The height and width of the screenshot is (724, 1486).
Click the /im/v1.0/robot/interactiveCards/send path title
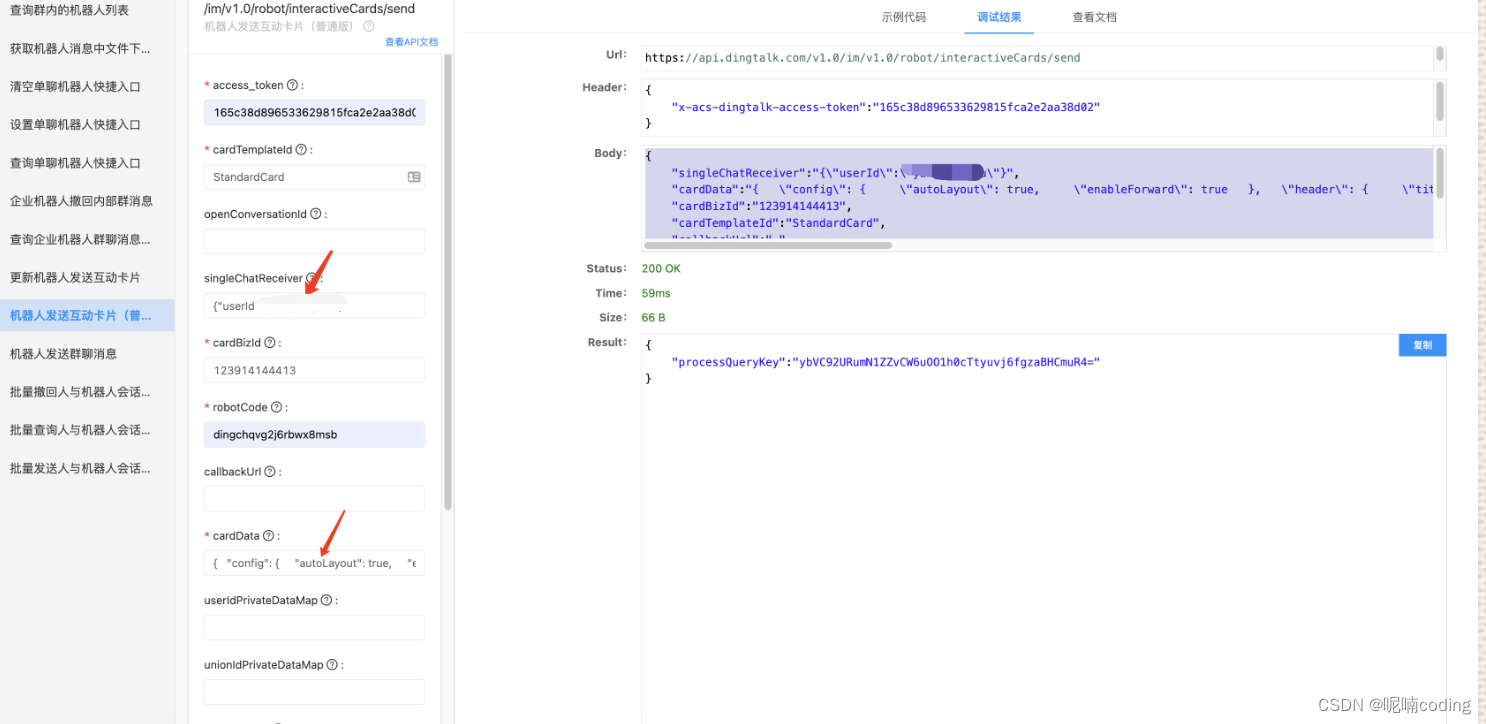[x=309, y=9]
